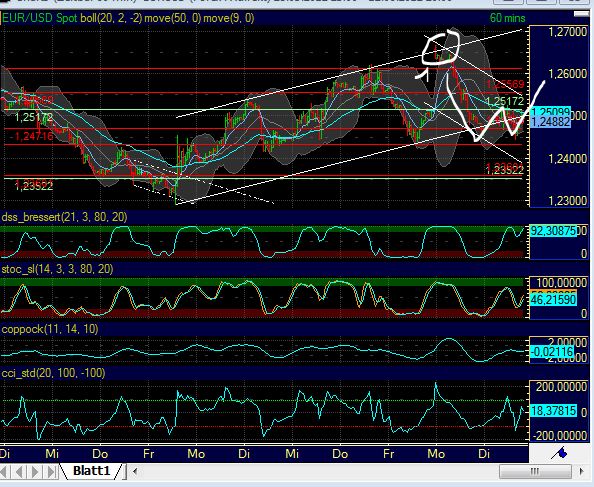Click the EUR/USD Spot instrument title
Image resolution: width=594 pixels, height=487 pixels.
coord(40,18)
